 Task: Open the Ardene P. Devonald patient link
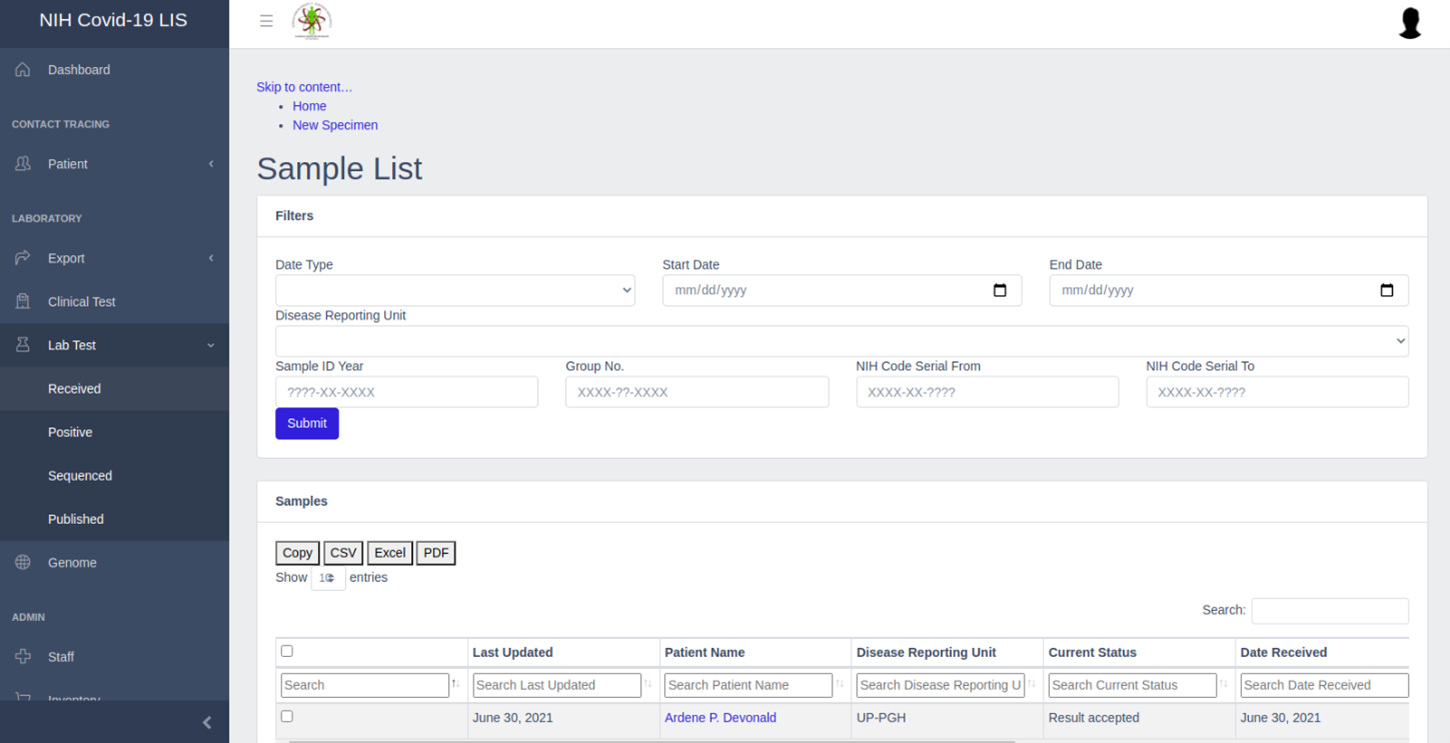(720, 718)
